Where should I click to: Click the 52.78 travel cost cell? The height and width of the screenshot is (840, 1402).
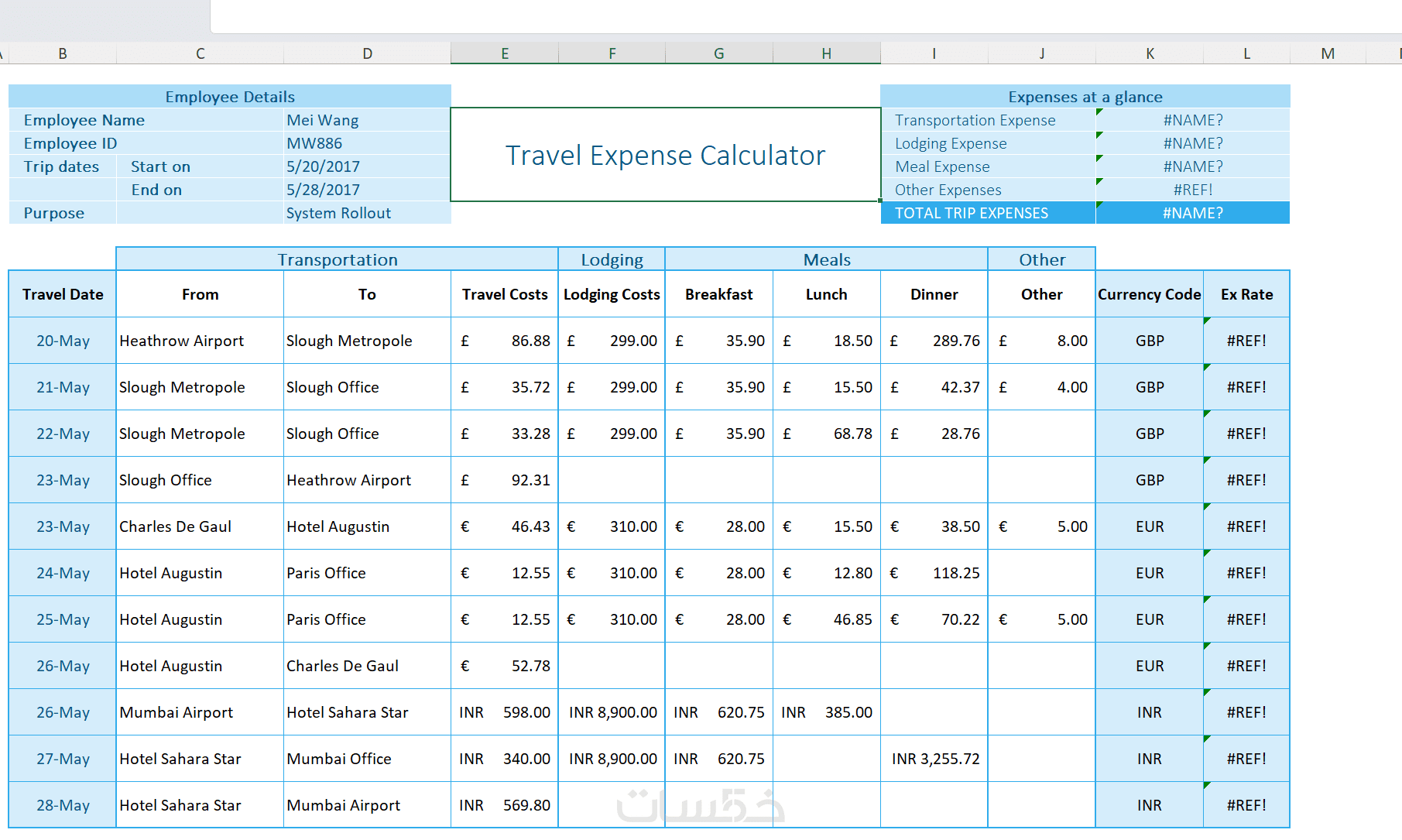pyautogui.click(x=505, y=666)
